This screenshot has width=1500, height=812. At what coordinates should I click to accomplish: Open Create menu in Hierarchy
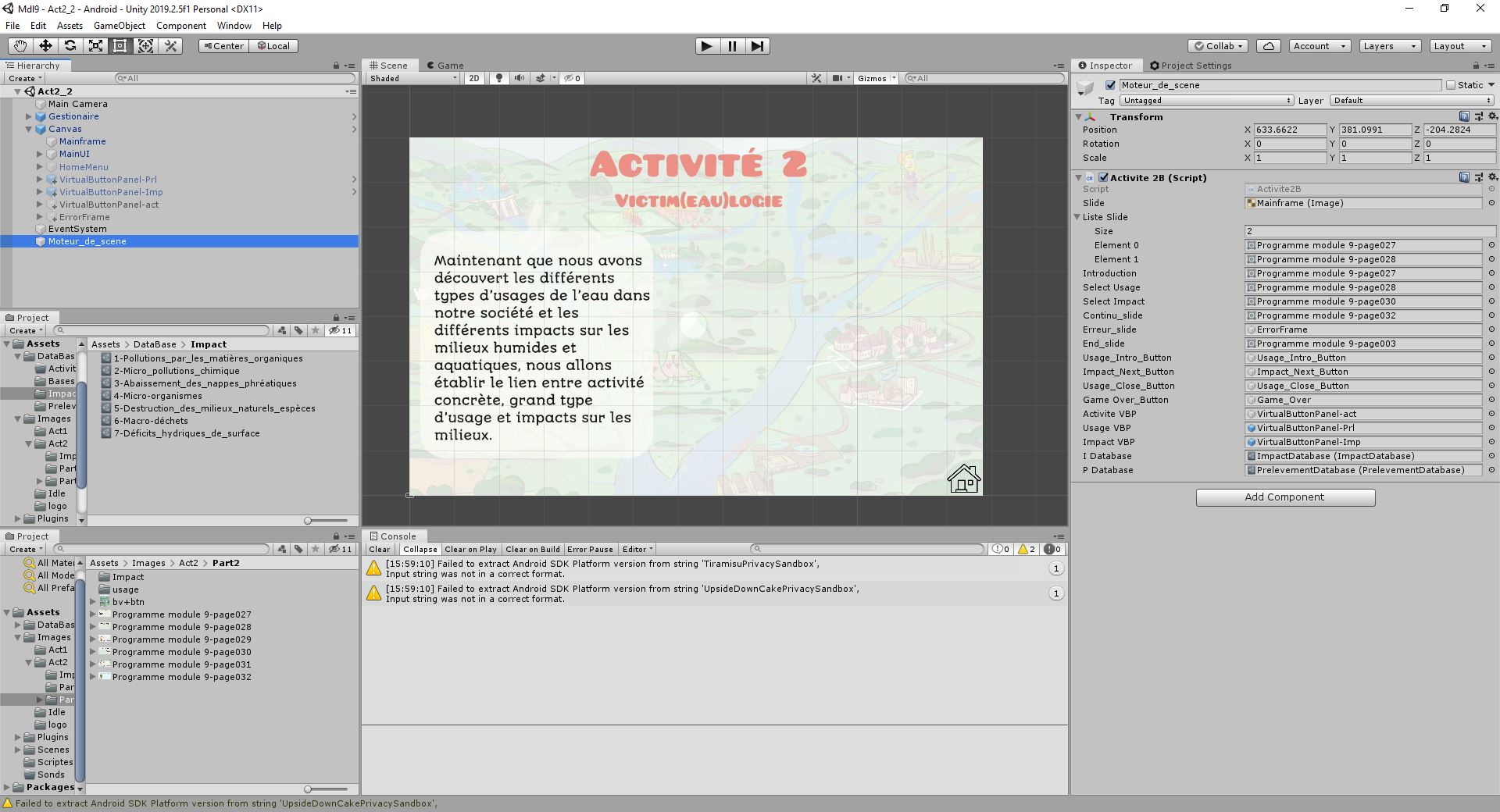click(x=25, y=78)
